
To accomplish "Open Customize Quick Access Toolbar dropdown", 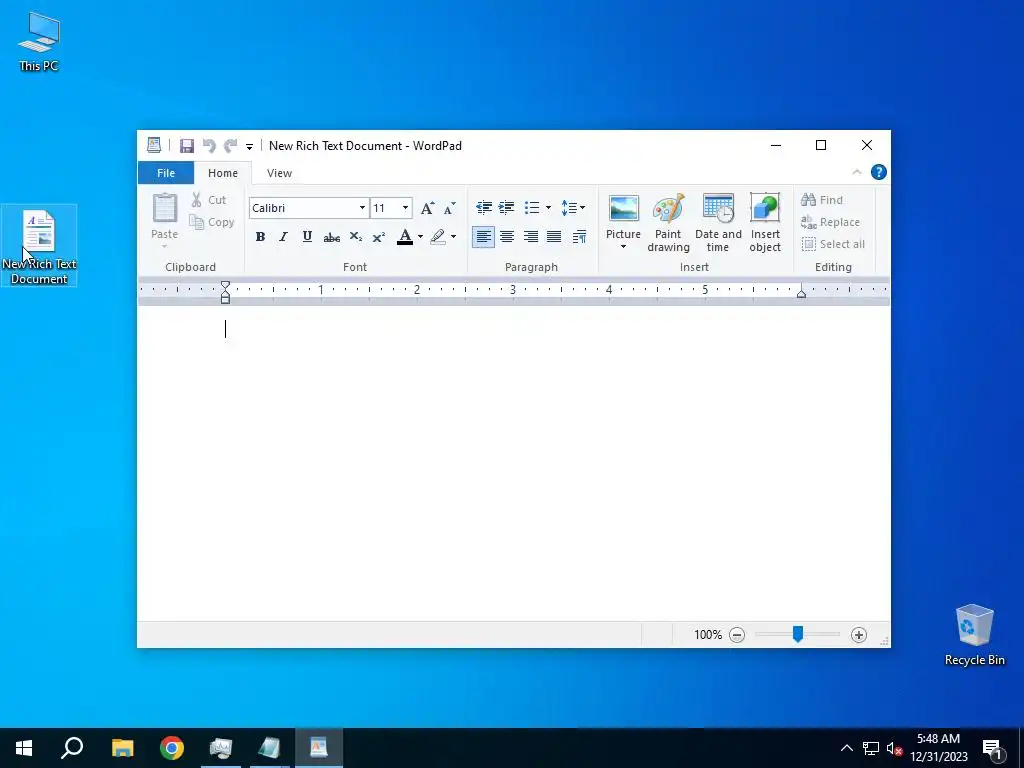I will tap(249, 146).
